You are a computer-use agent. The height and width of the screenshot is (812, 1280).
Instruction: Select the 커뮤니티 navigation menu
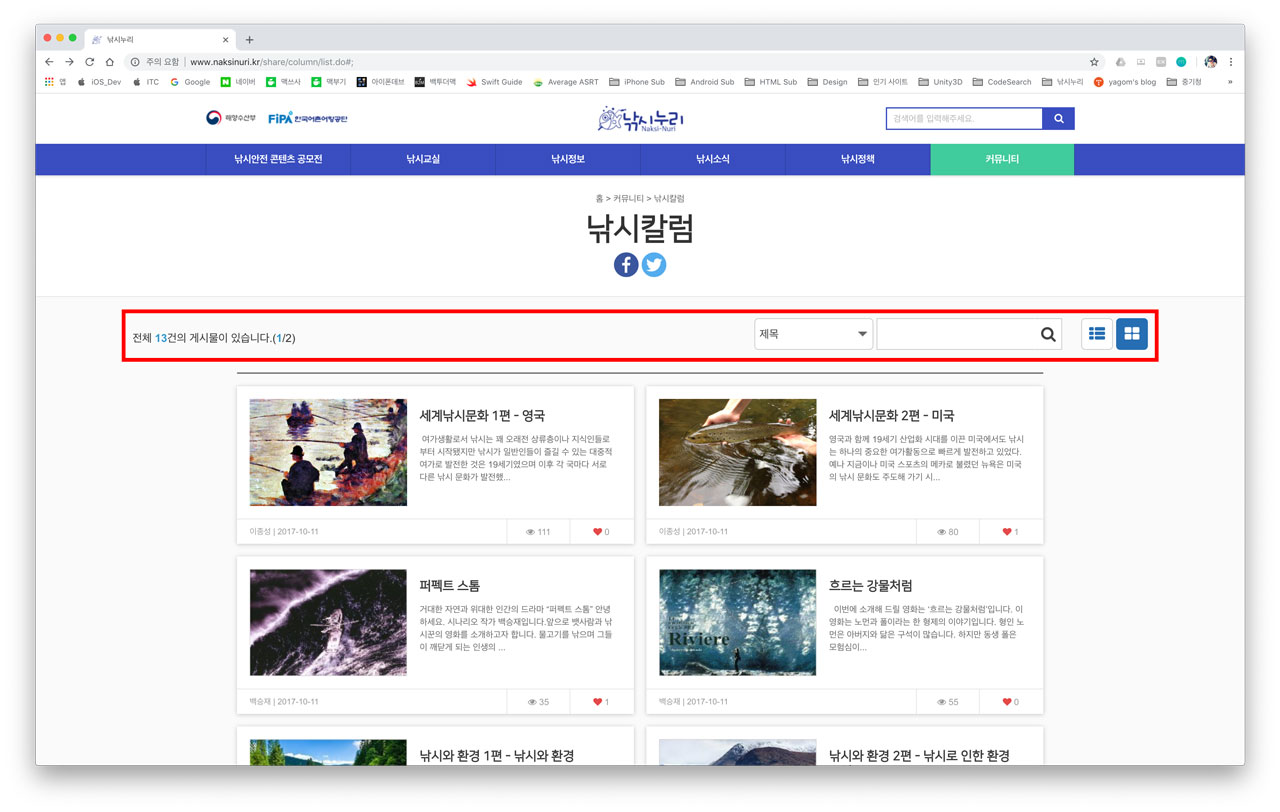click(x=1002, y=158)
